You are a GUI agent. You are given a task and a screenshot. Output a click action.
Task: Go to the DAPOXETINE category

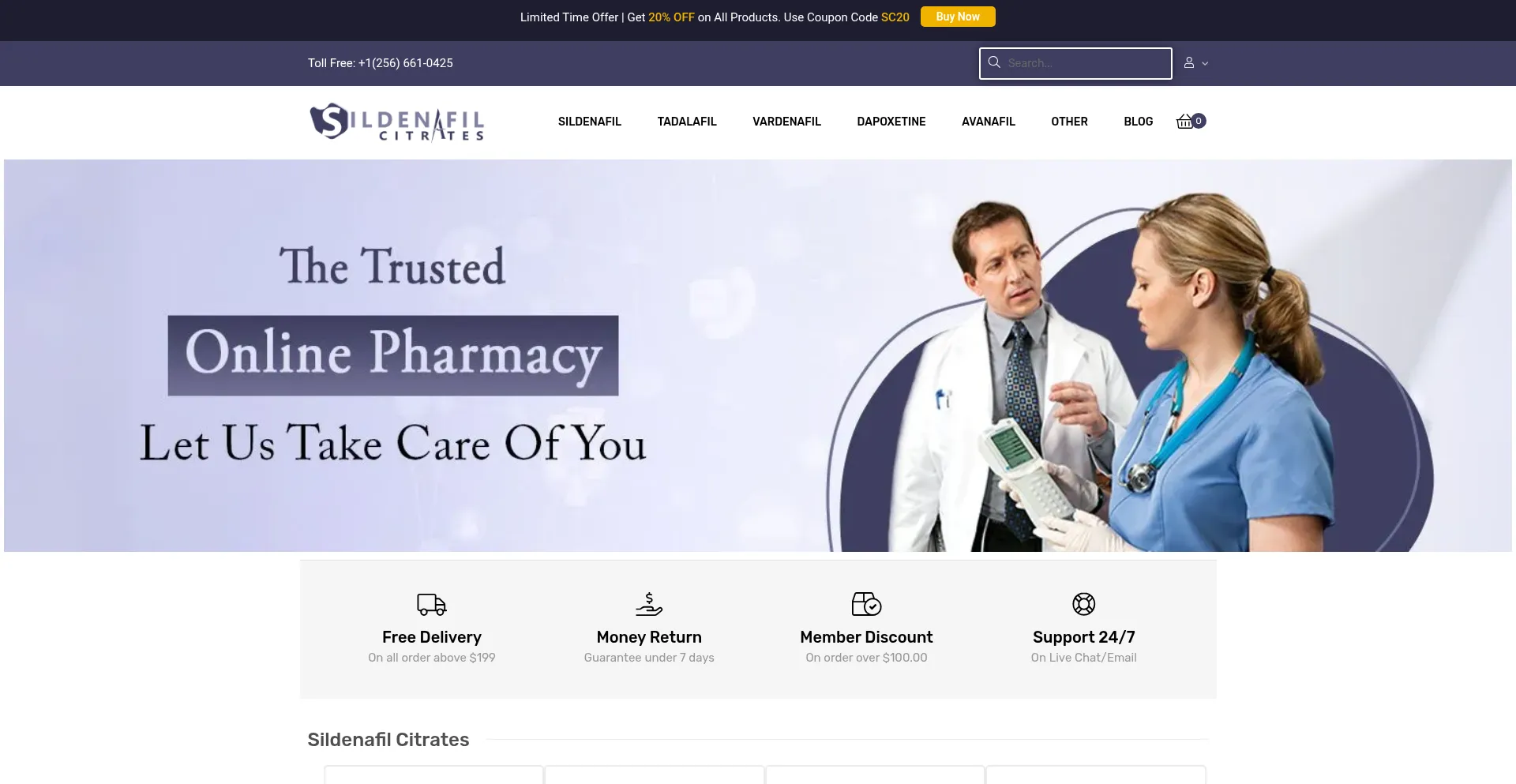891,122
